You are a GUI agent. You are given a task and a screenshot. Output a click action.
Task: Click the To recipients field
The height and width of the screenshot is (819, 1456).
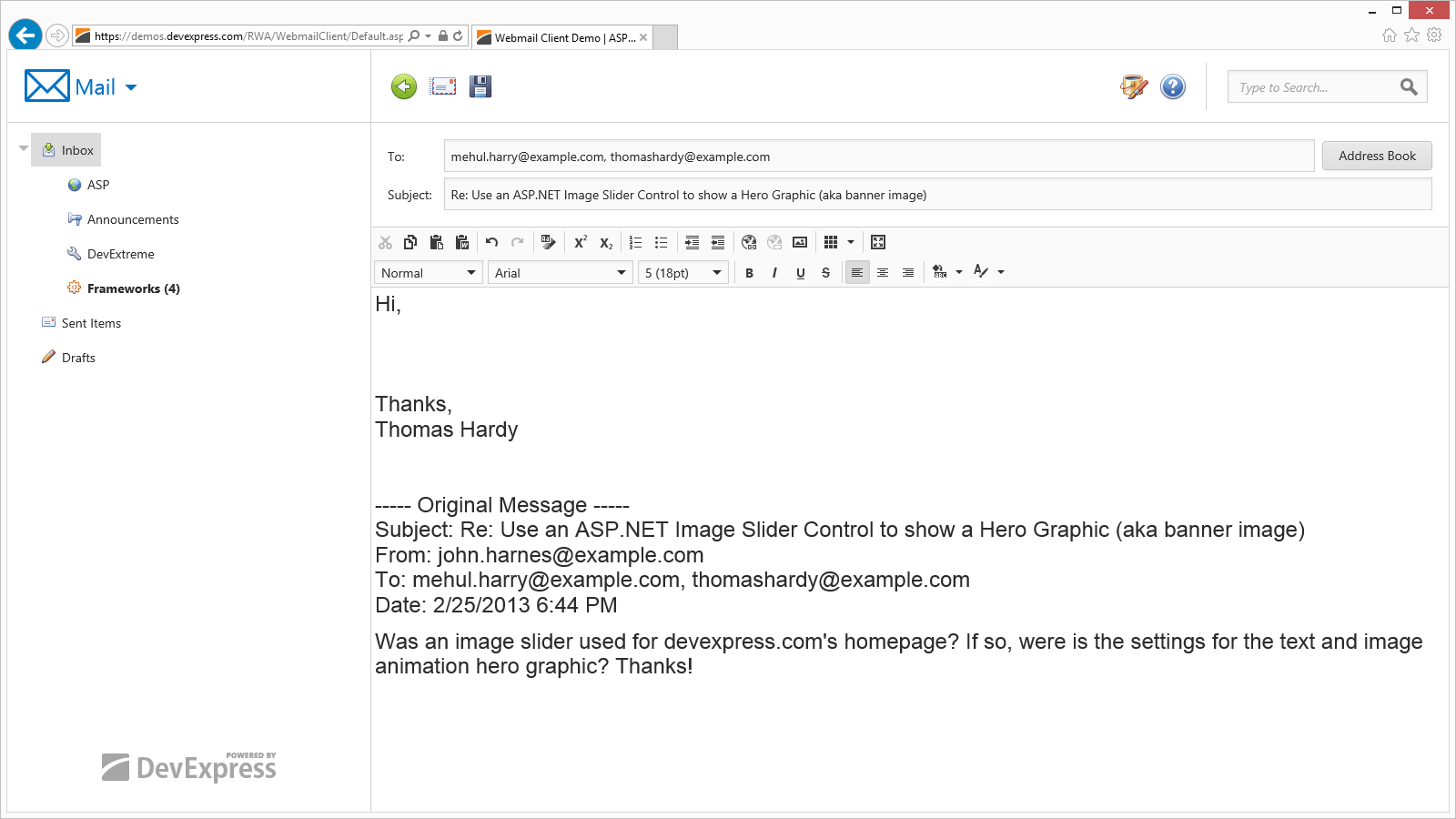pyautogui.click(x=879, y=157)
